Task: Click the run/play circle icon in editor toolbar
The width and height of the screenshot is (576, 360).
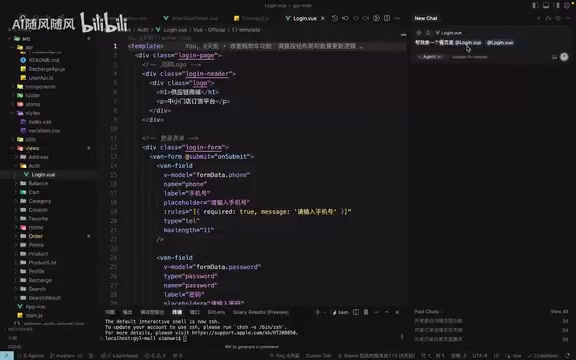Action: (376, 18)
